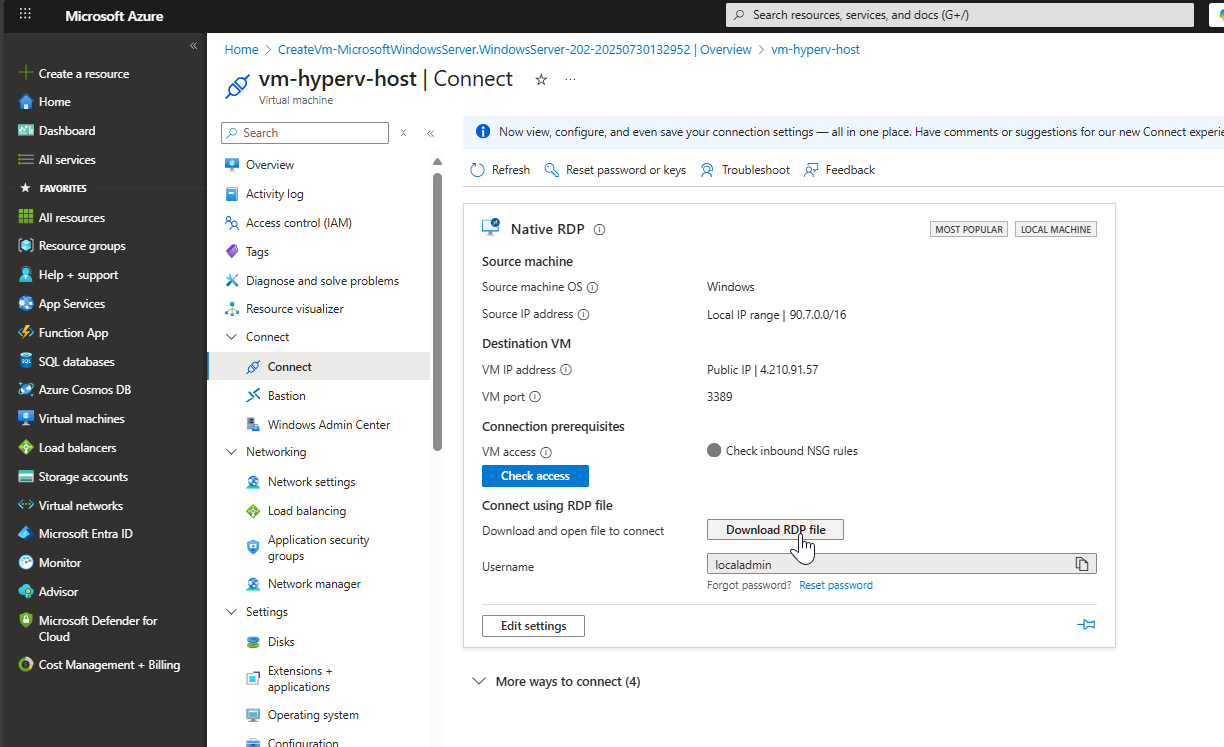Copy the localadmin username to clipboard
Viewport: 1224px width, 747px height.
click(x=1082, y=564)
